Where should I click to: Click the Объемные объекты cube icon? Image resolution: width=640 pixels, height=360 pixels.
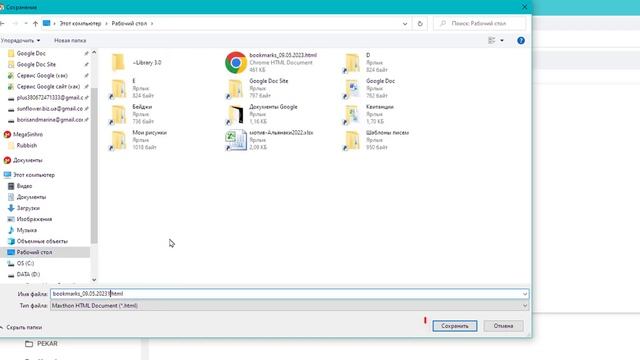(x=11, y=241)
